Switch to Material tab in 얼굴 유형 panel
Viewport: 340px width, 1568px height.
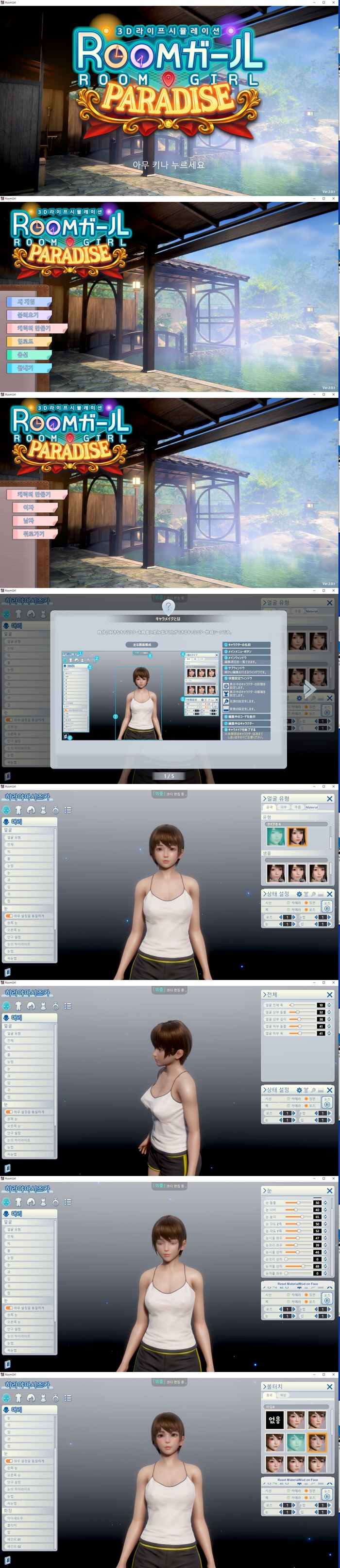point(312,807)
